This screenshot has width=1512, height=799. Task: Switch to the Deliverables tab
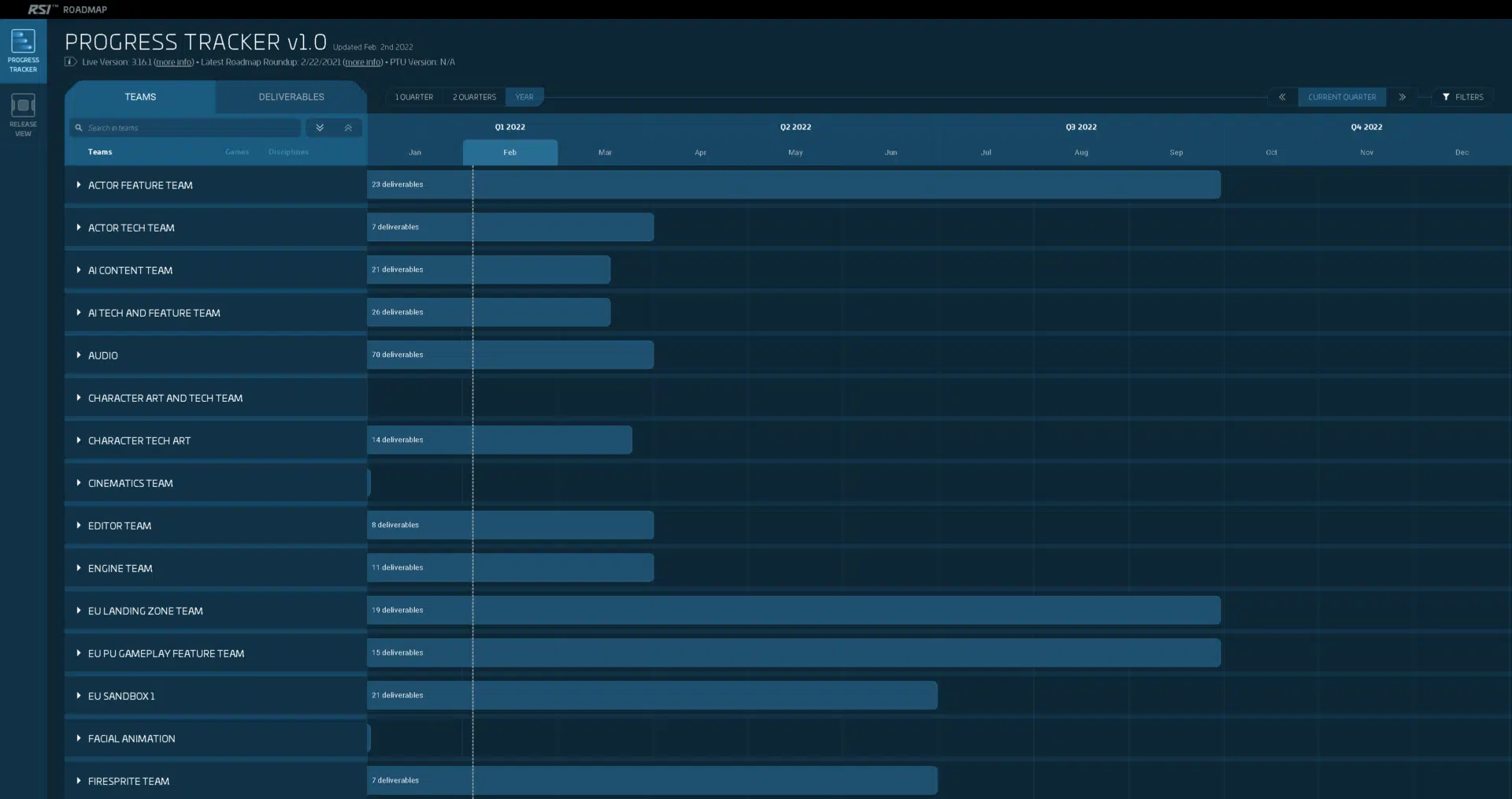291,97
